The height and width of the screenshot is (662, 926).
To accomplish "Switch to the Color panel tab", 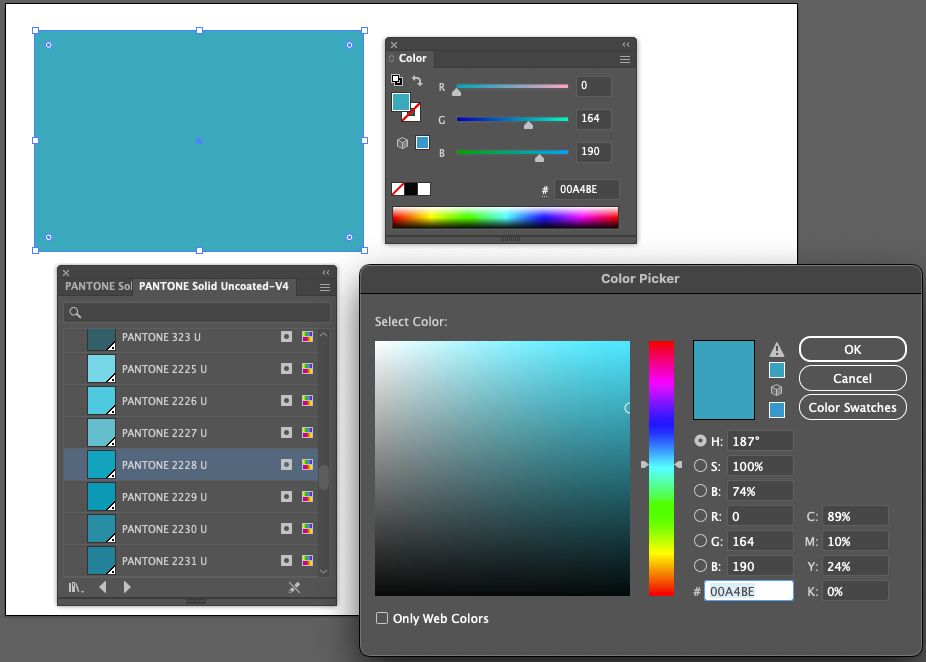I will click(413, 58).
